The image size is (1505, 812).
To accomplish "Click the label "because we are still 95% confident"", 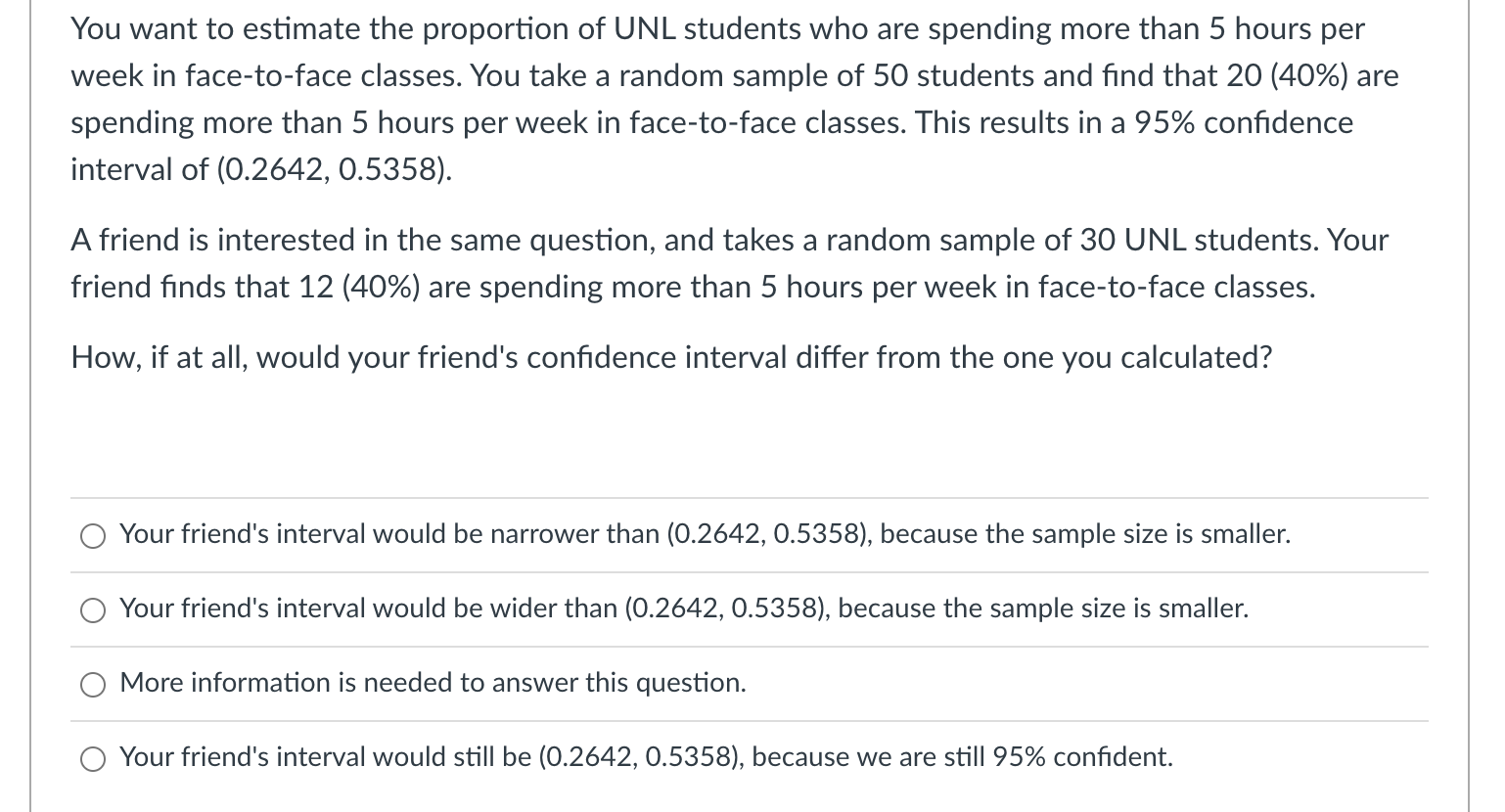I will tap(962, 757).
